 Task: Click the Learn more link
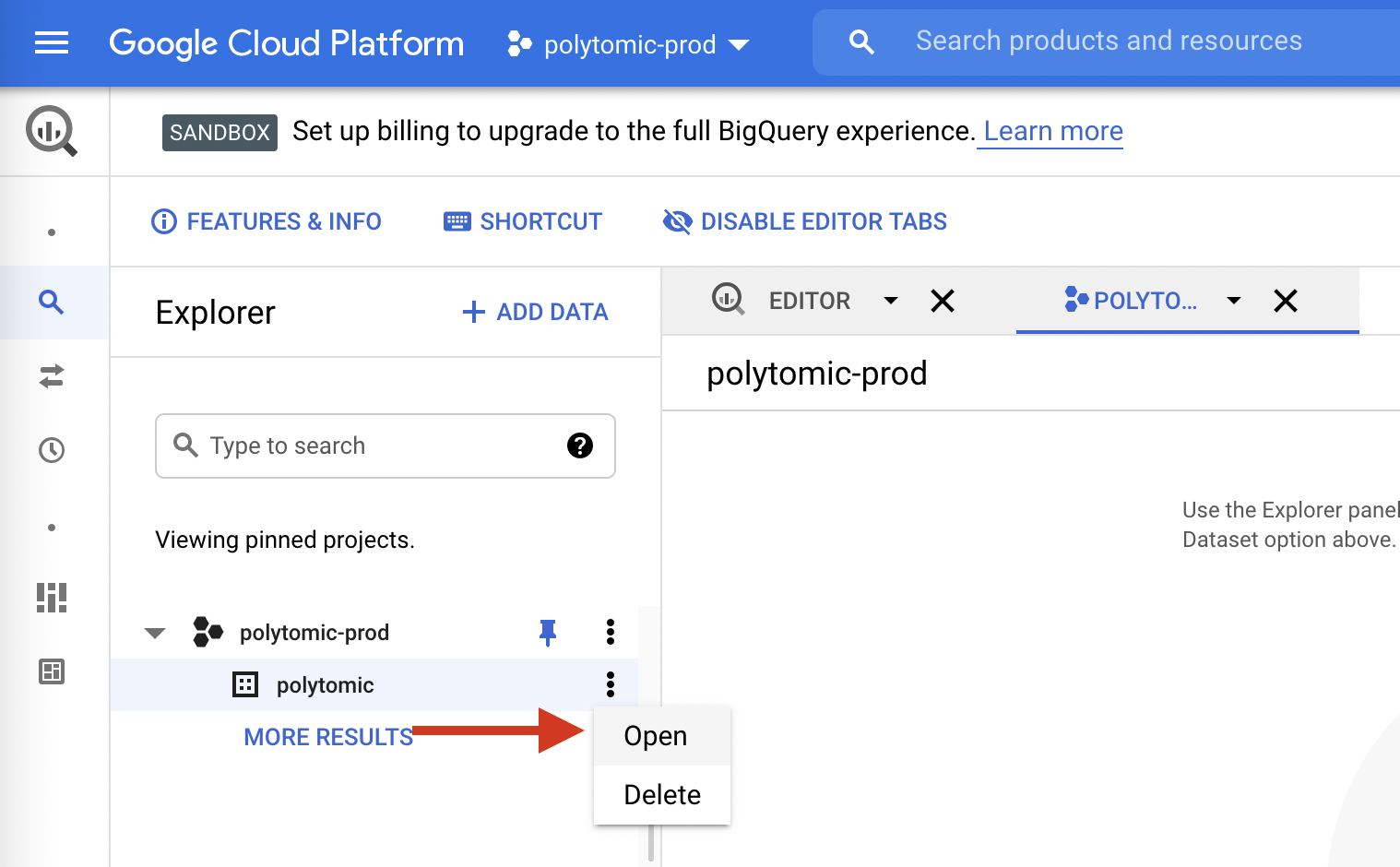[x=1052, y=132]
